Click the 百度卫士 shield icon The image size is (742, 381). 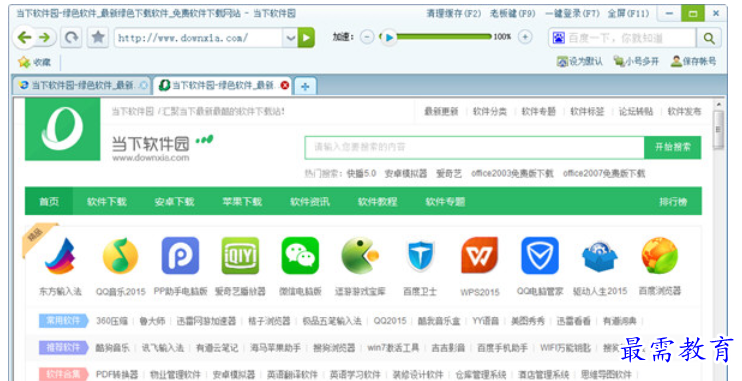coord(420,256)
